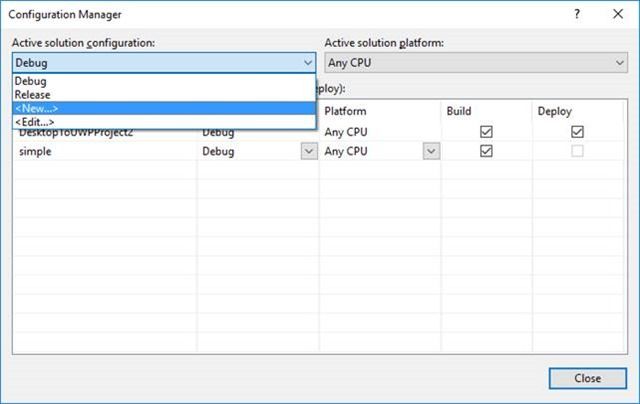Collapse the Active solution configuration combo box
The width and height of the screenshot is (640, 404).
pyautogui.click(x=307, y=63)
